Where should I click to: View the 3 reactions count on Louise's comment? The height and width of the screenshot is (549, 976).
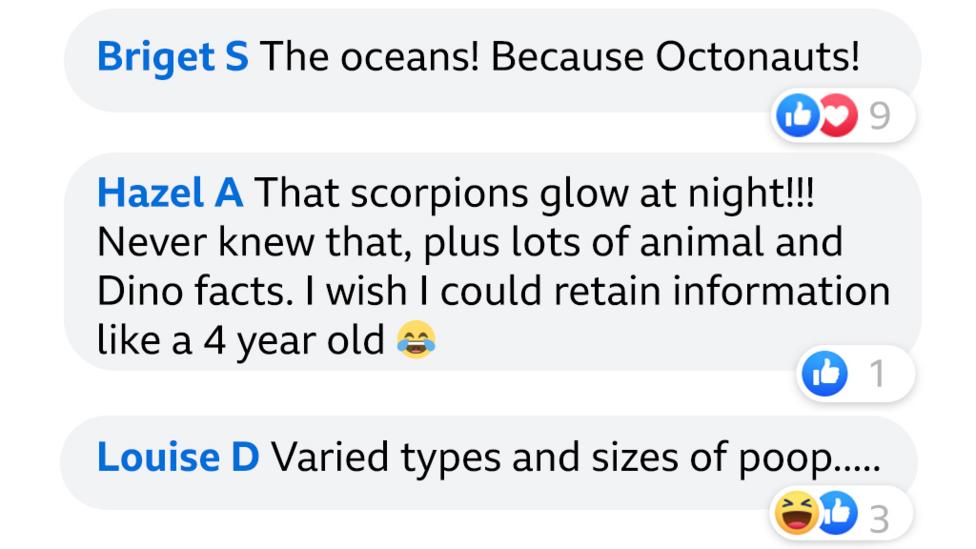(x=879, y=517)
